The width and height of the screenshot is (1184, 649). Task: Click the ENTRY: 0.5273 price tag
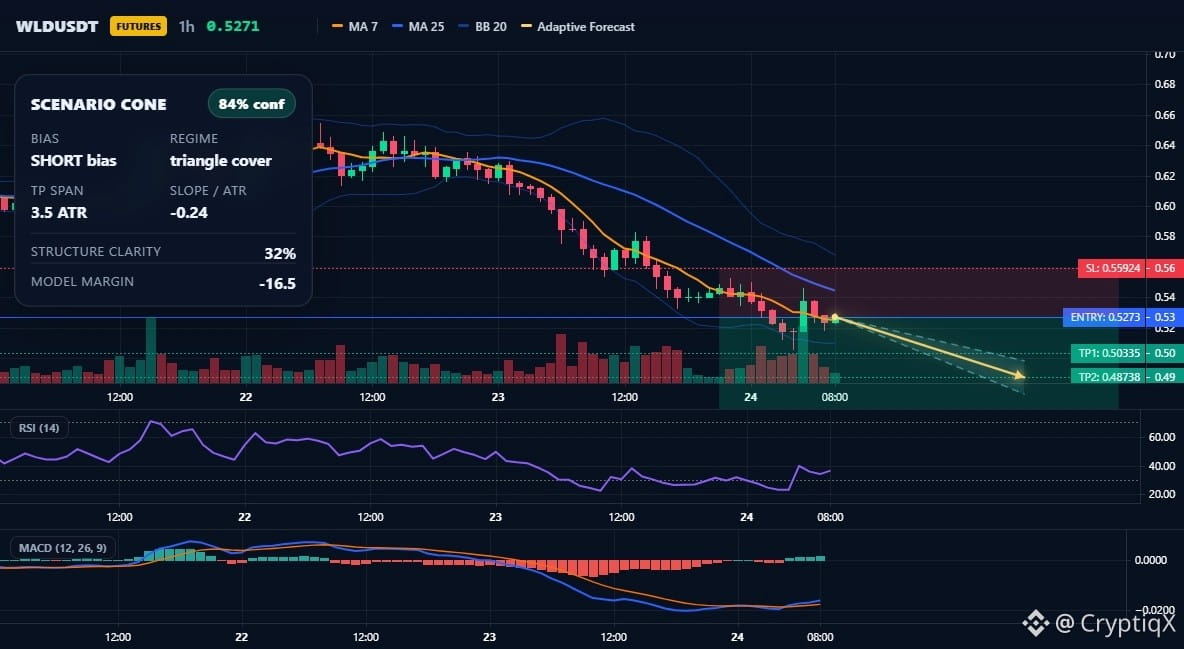tap(1105, 317)
